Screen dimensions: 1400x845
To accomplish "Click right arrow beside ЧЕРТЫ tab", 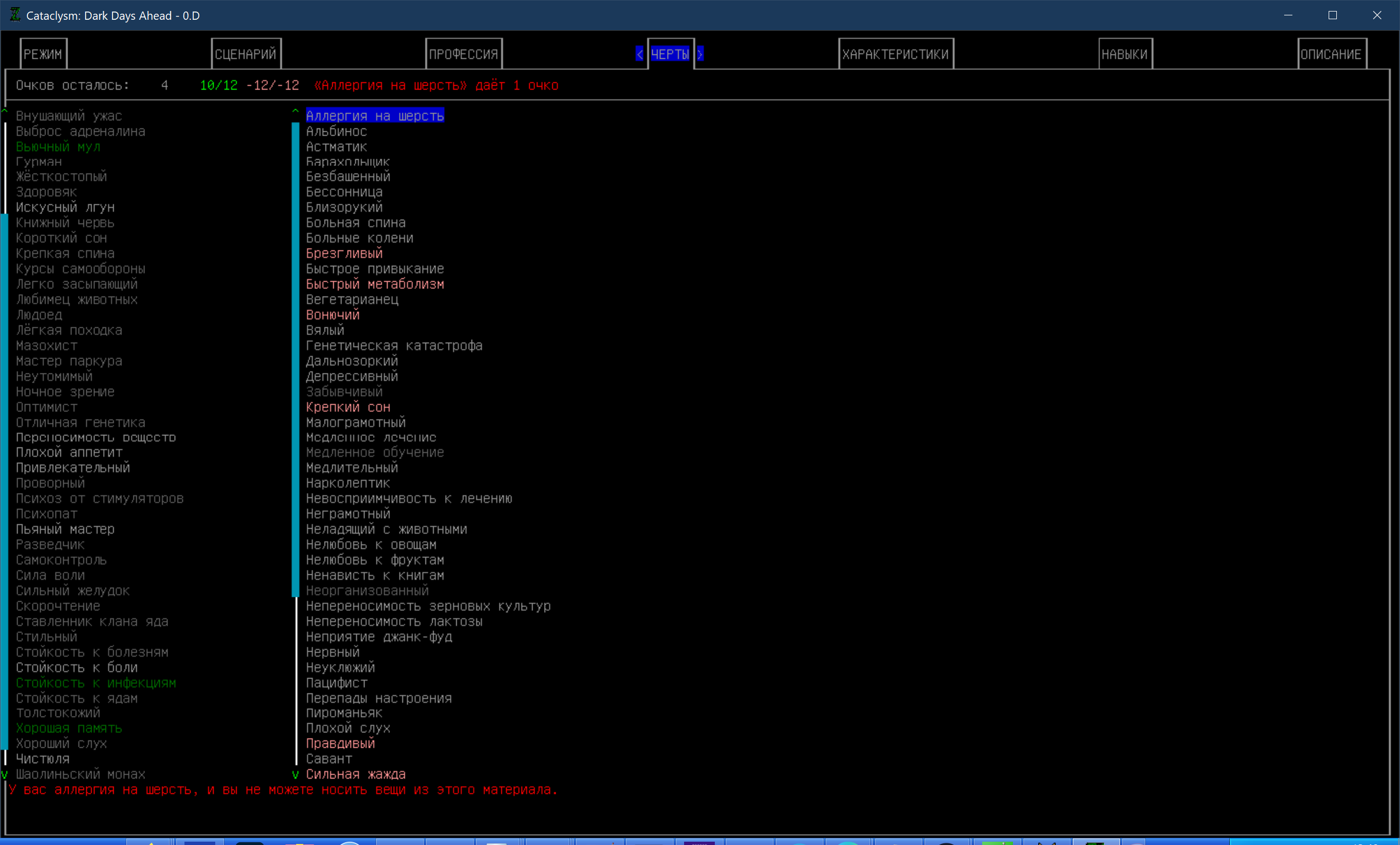I will [x=700, y=54].
